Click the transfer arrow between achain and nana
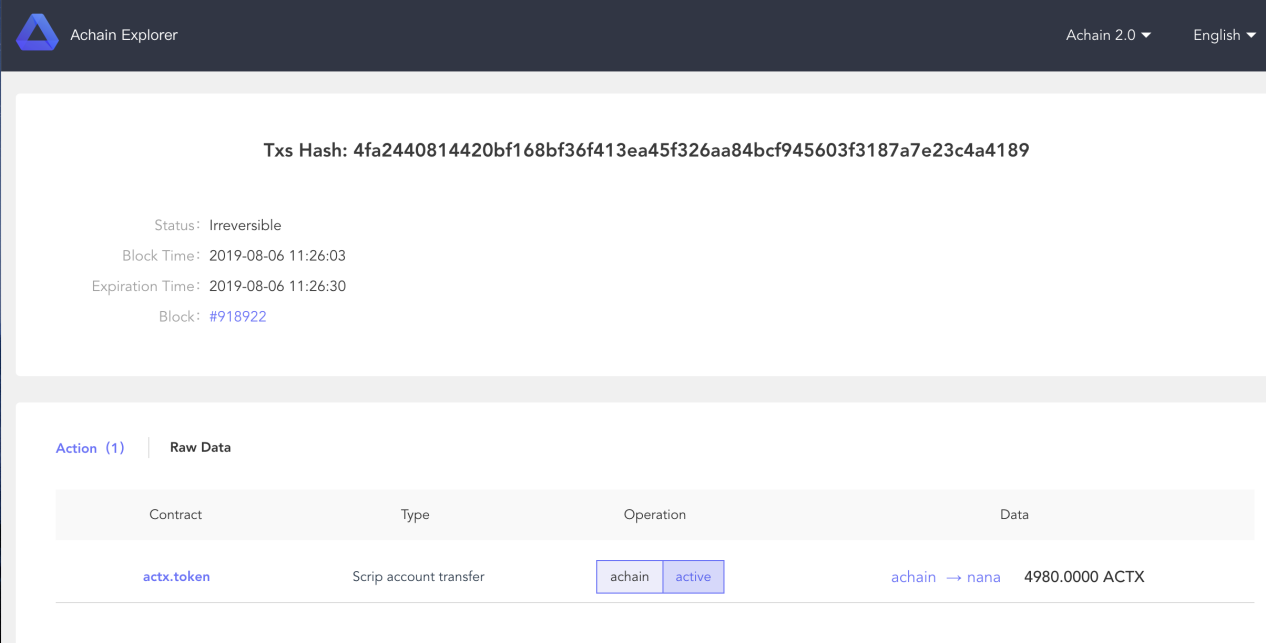This screenshot has height=643, width=1266. [x=954, y=577]
